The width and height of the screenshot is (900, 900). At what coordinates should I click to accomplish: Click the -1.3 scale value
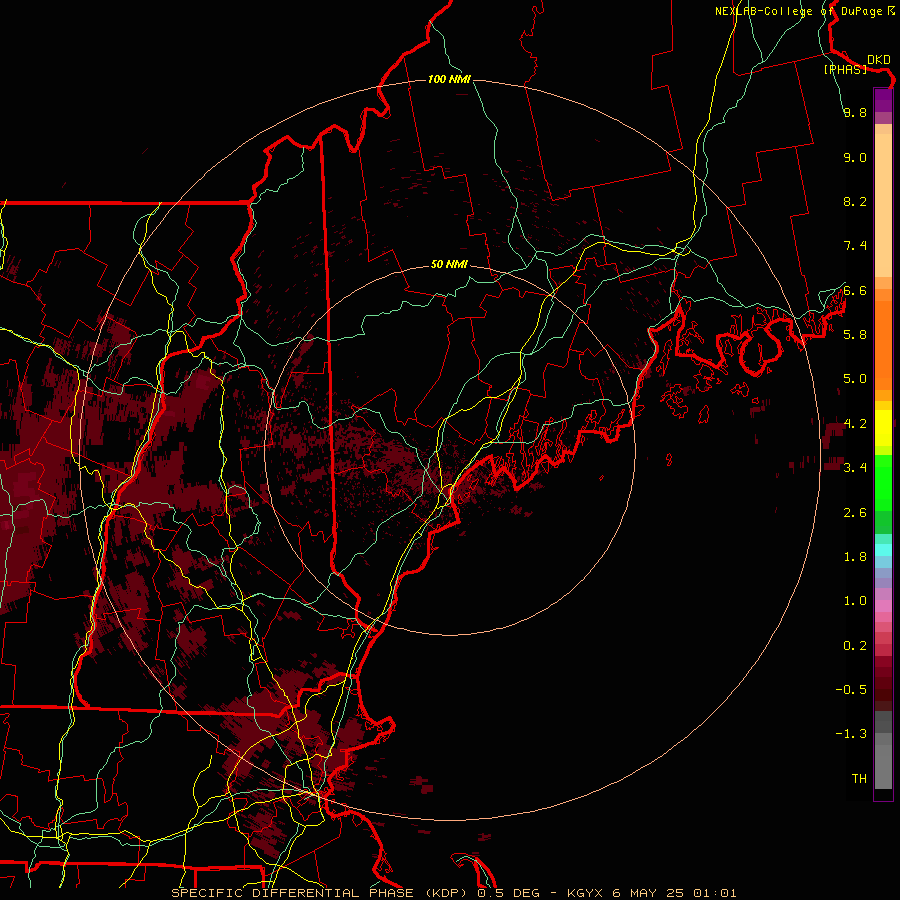pos(851,734)
